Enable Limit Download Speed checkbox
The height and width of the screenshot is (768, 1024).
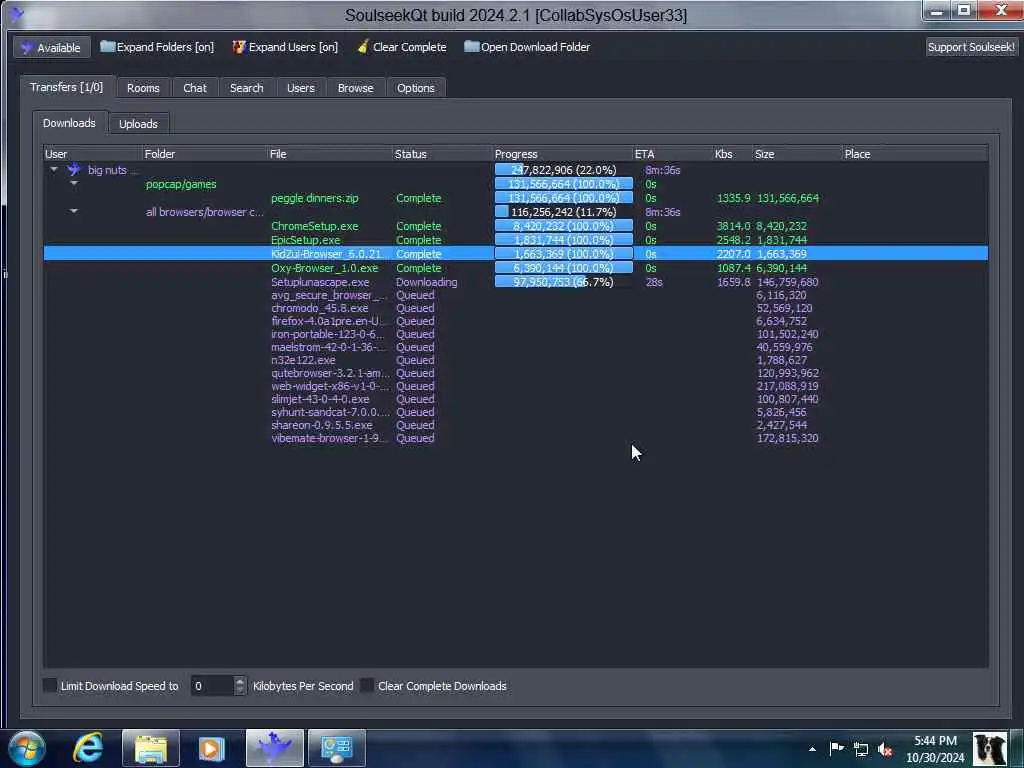coord(50,685)
